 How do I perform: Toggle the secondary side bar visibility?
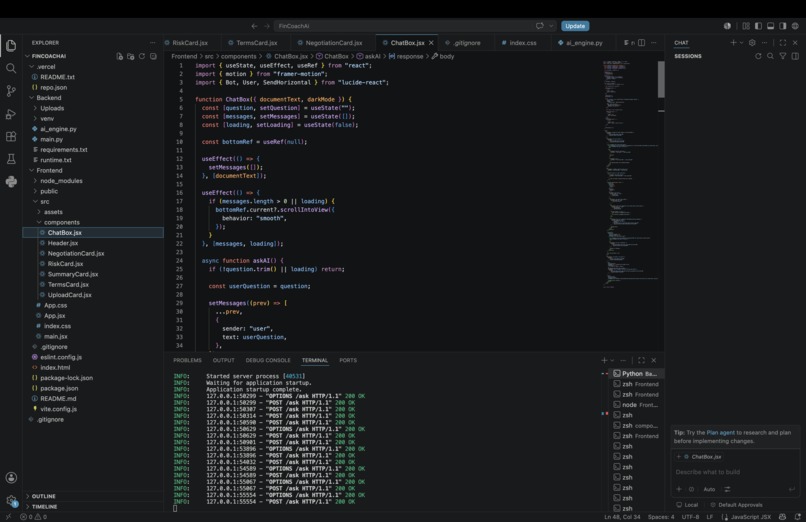pos(783,26)
